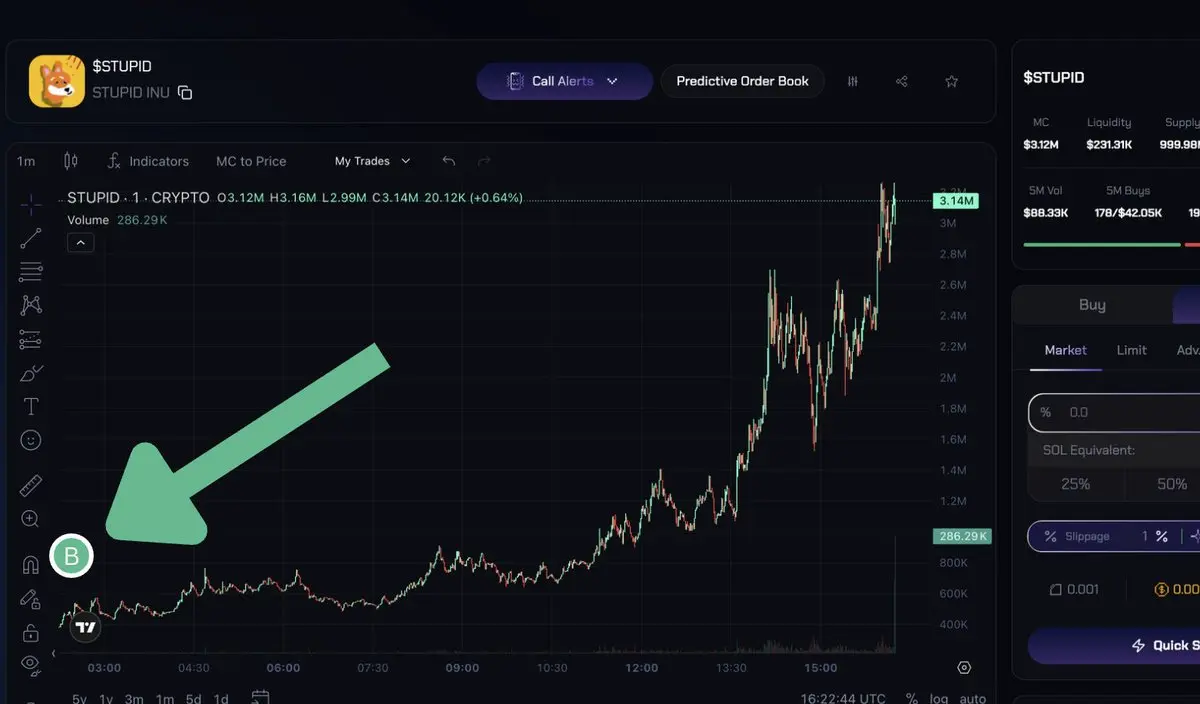The height and width of the screenshot is (704, 1200).
Task: Select the Text annotation tool
Action: [x=31, y=406]
